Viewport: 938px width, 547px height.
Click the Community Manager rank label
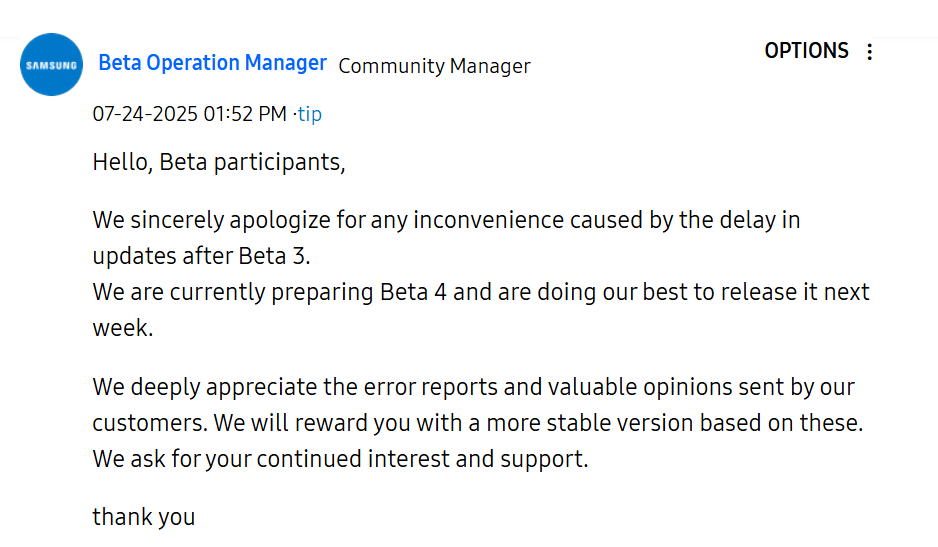click(x=434, y=66)
